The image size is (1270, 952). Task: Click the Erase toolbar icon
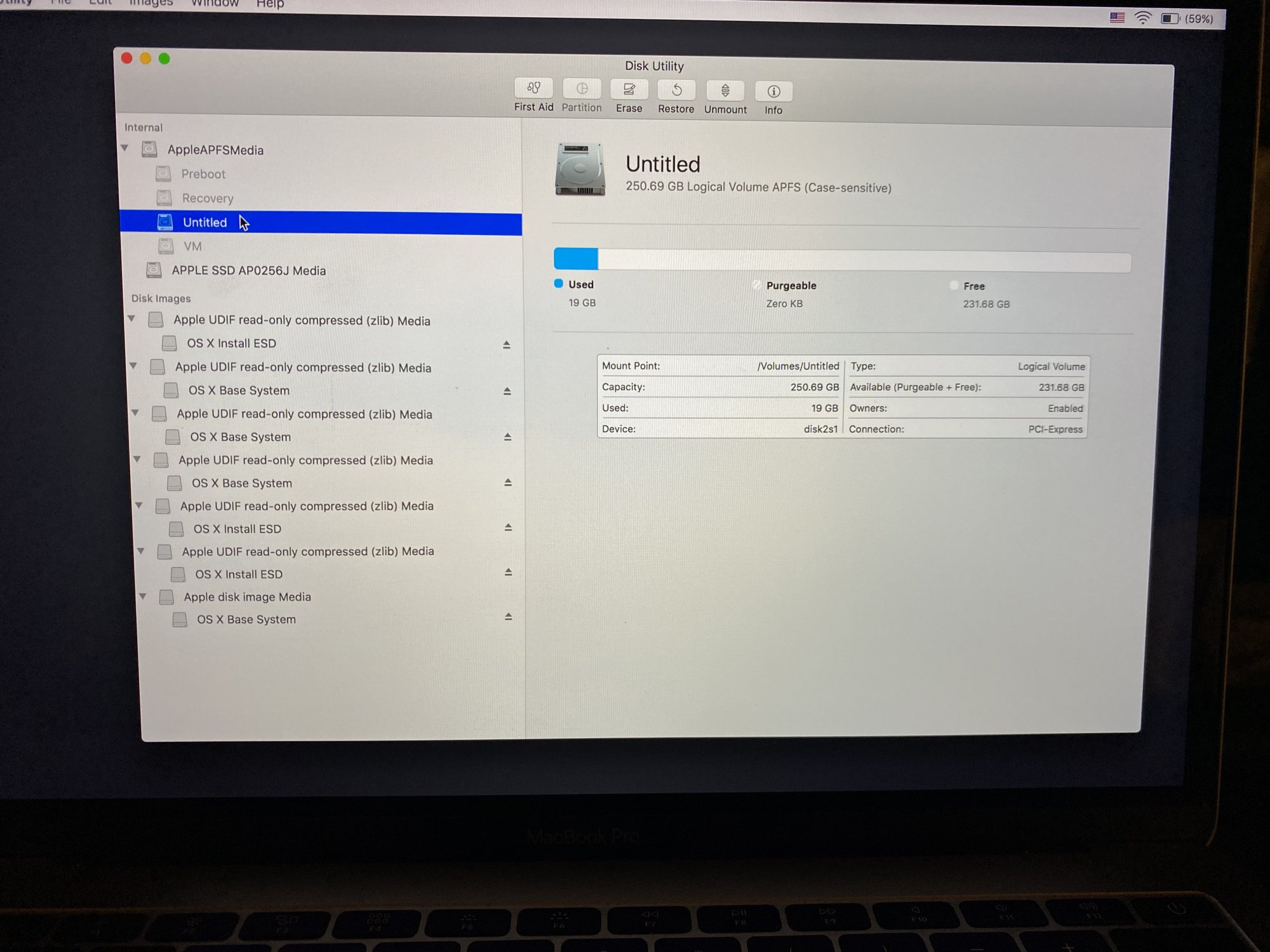629,89
